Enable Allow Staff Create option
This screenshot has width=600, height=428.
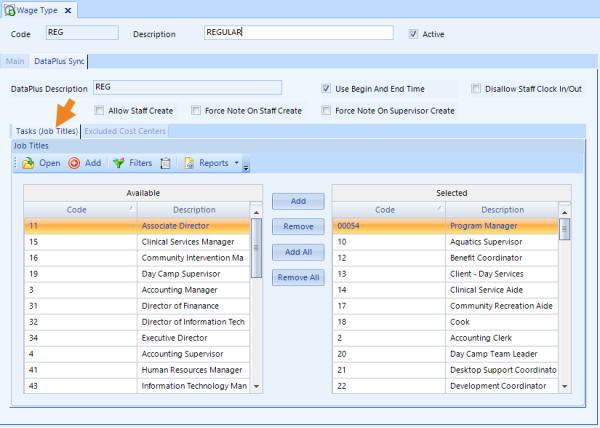click(x=99, y=111)
